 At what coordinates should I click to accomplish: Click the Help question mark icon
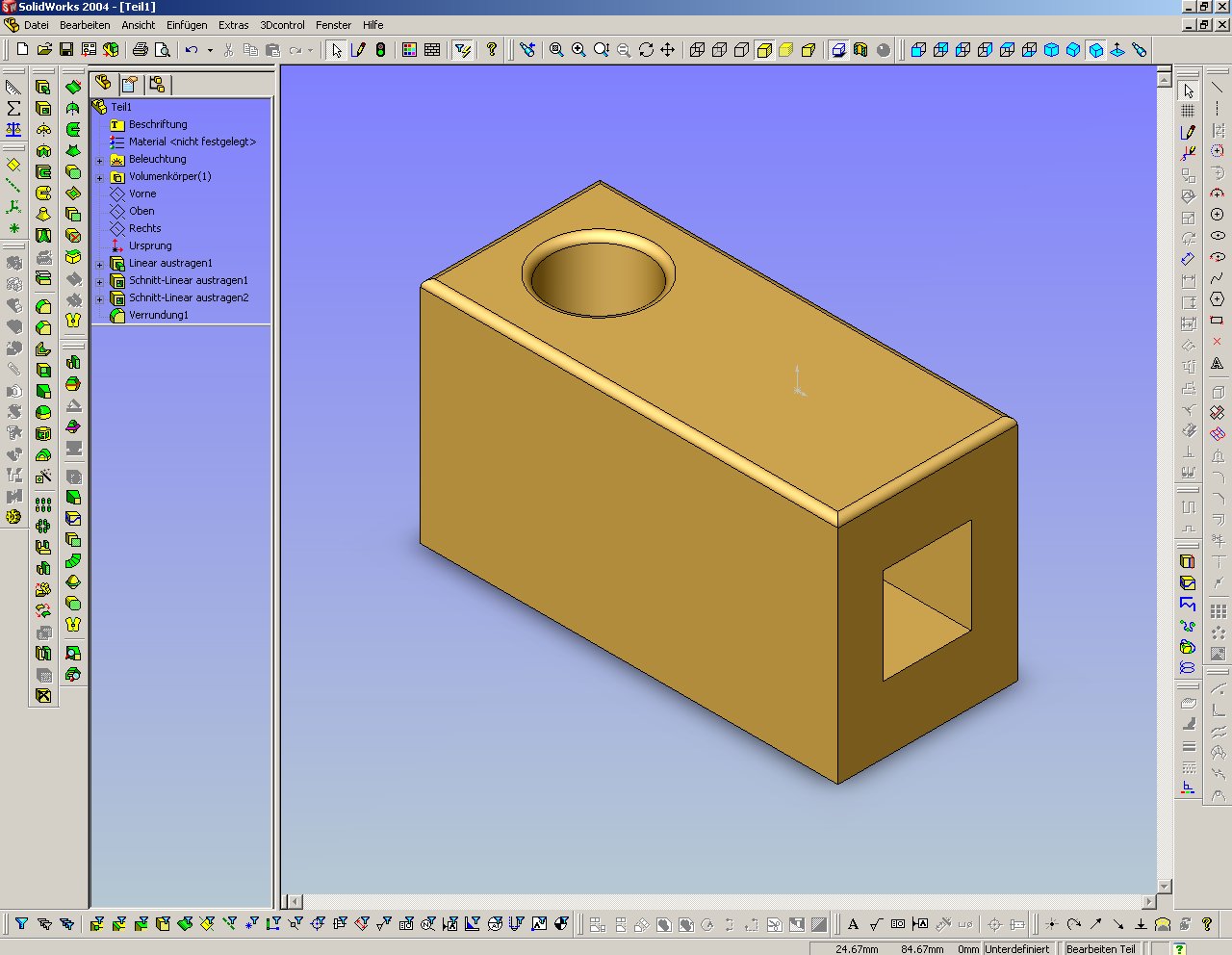pos(492,49)
